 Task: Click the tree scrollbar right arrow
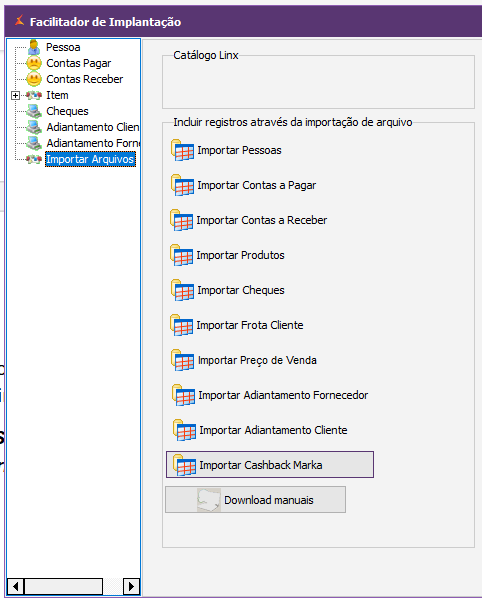(x=131, y=586)
